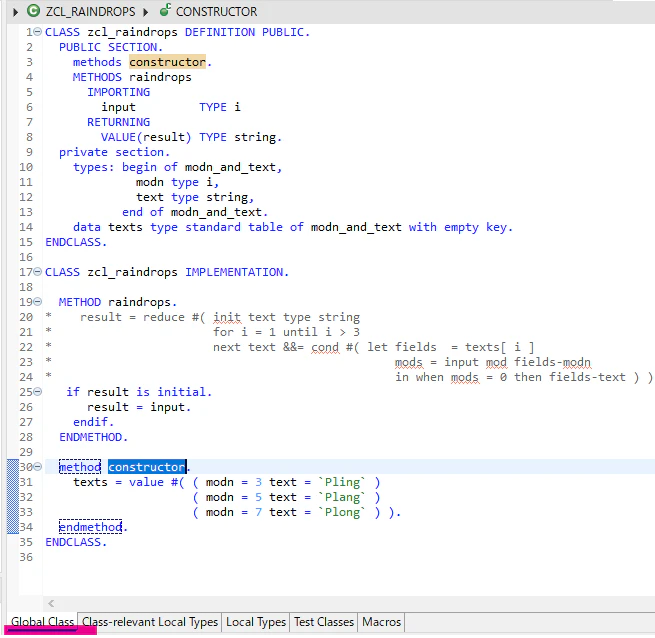Screen dimensions: 655x638
Task: Click 'ENDMETHOD' on line 28
Action: pos(91,437)
